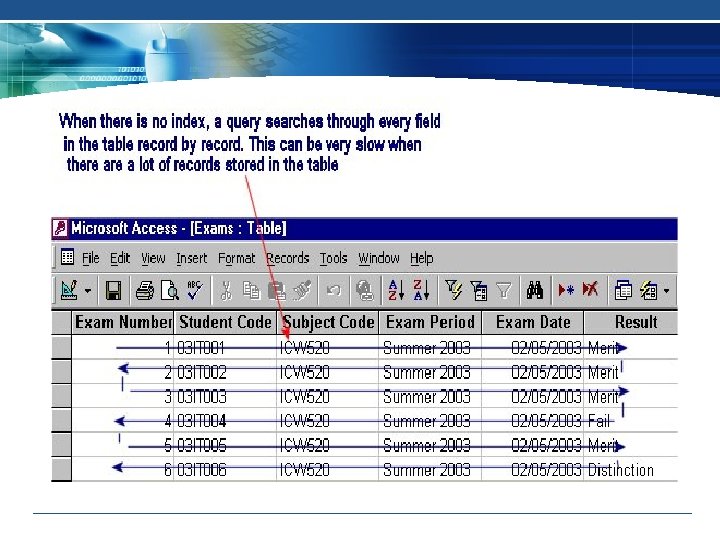
Task: Find records with binoculars icon
Action: (x=535, y=291)
